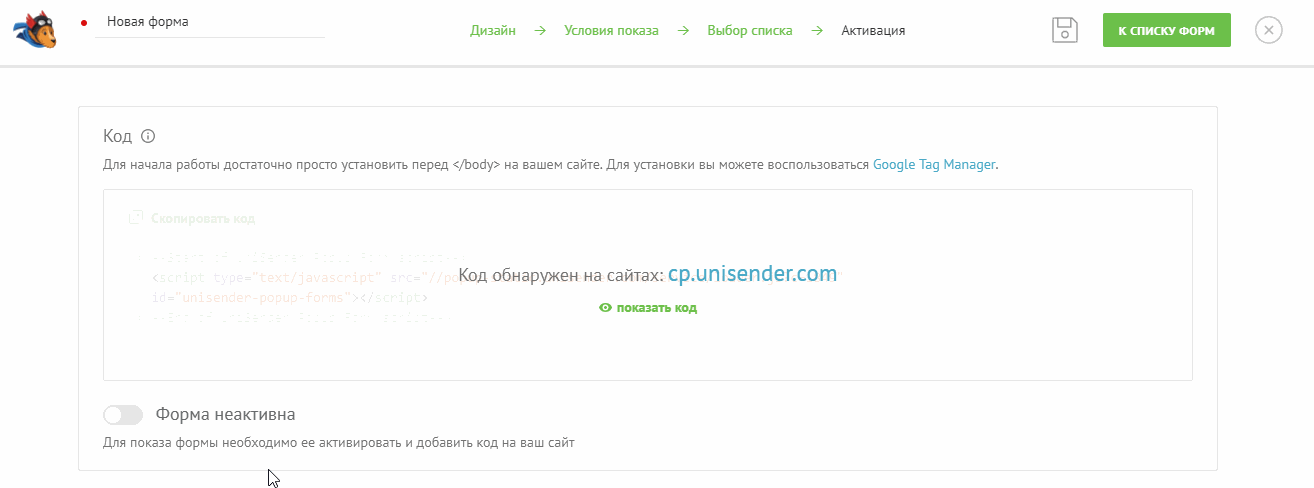Click the activation hint text under the toggle

coord(339,441)
